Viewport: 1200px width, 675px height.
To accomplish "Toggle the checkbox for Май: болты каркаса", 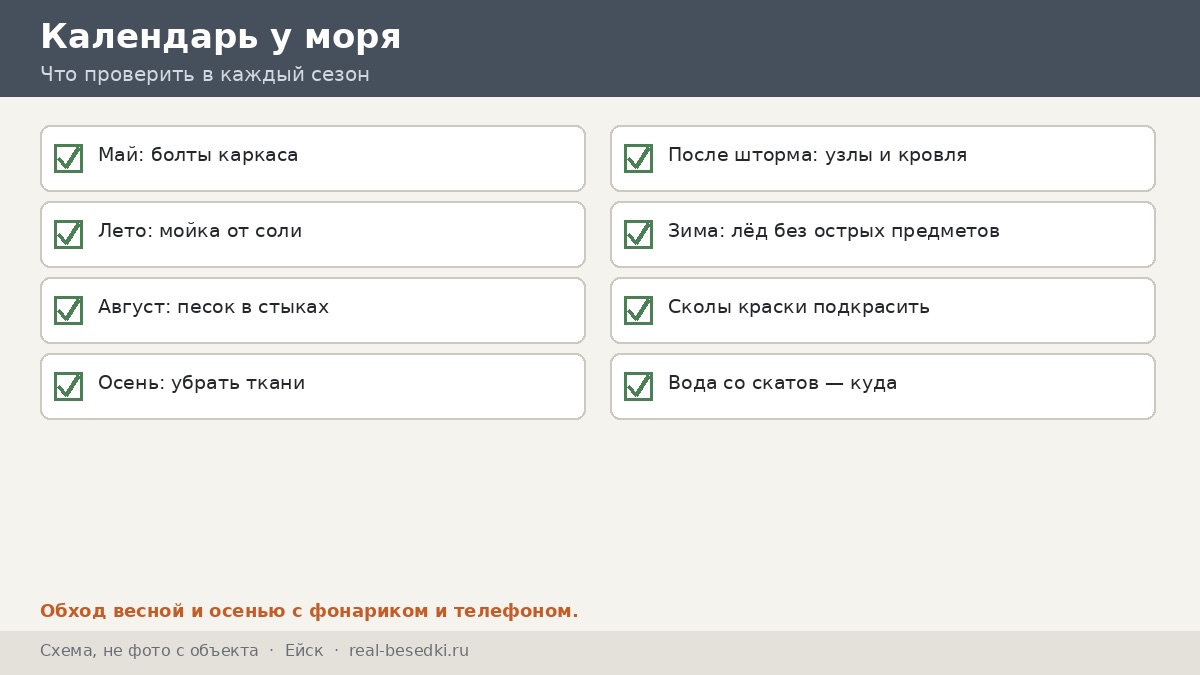I will click(68, 158).
